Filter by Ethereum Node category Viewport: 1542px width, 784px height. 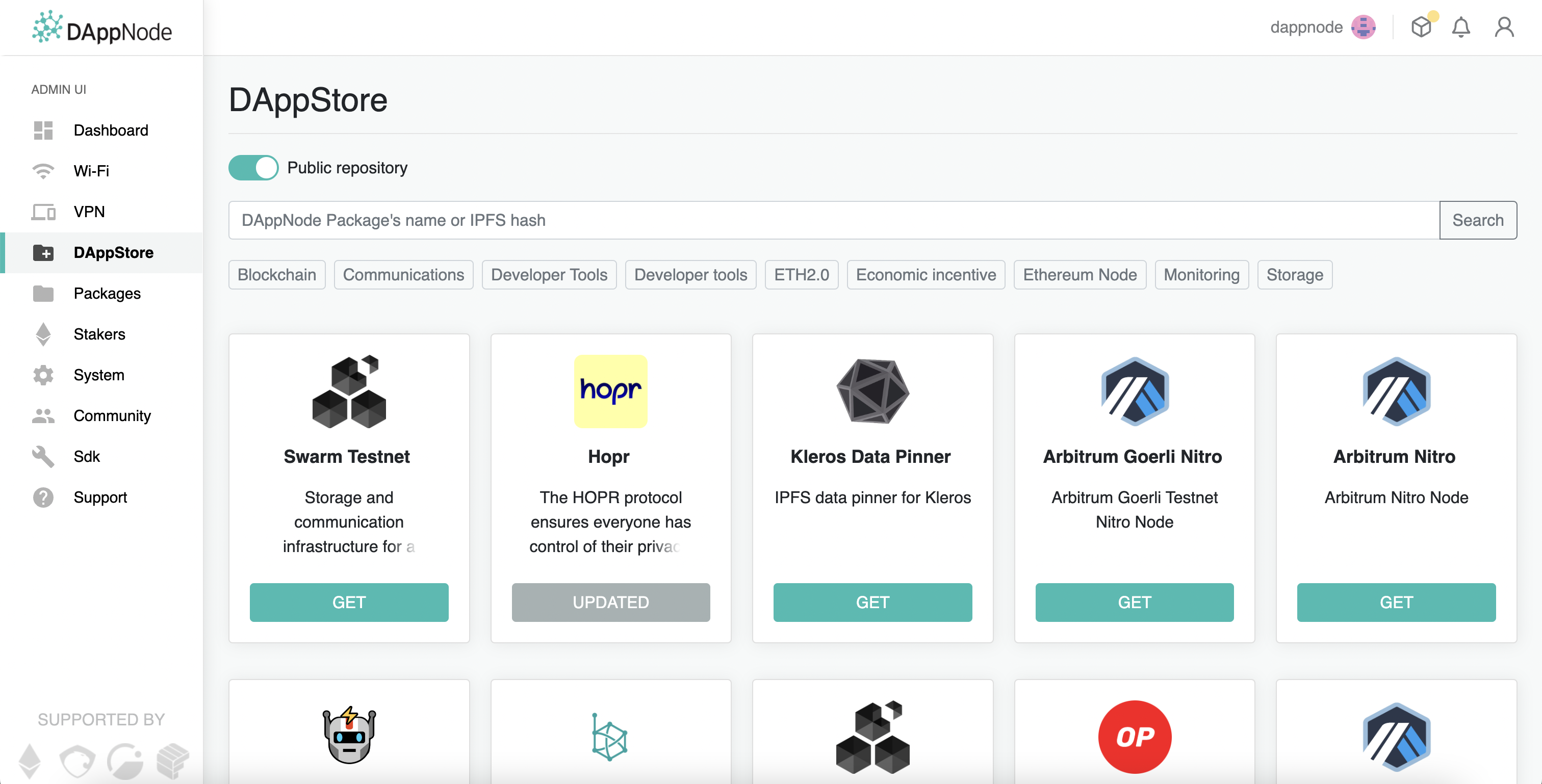tap(1080, 275)
